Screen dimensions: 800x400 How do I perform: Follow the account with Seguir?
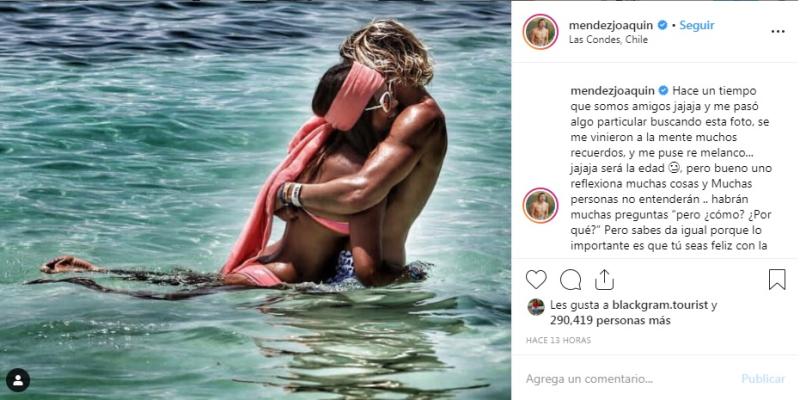(x=697, y=25)
